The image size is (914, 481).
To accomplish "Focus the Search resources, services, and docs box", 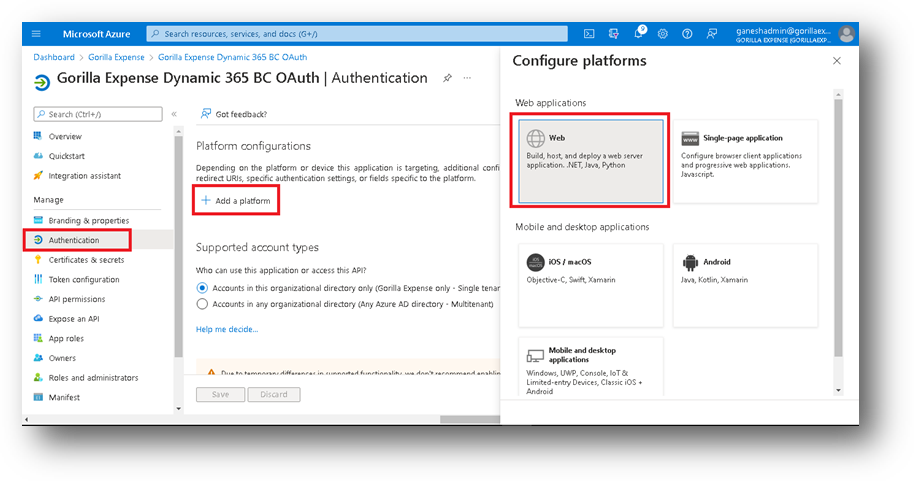I will click(x=357, y=34).
